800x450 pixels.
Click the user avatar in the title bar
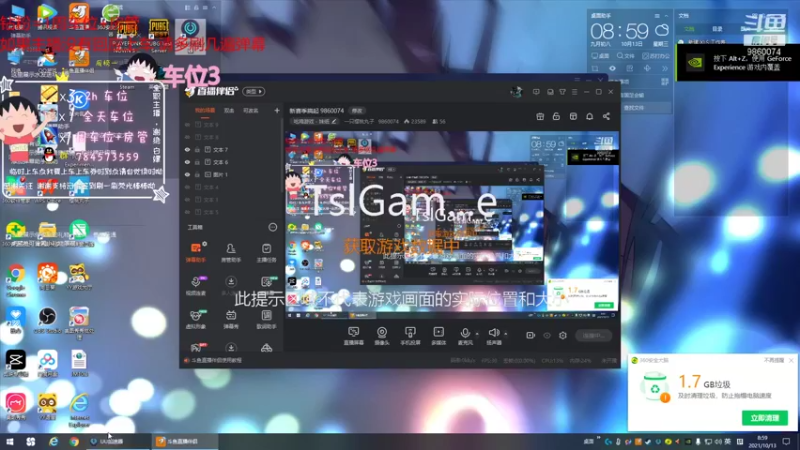[516, 92]
